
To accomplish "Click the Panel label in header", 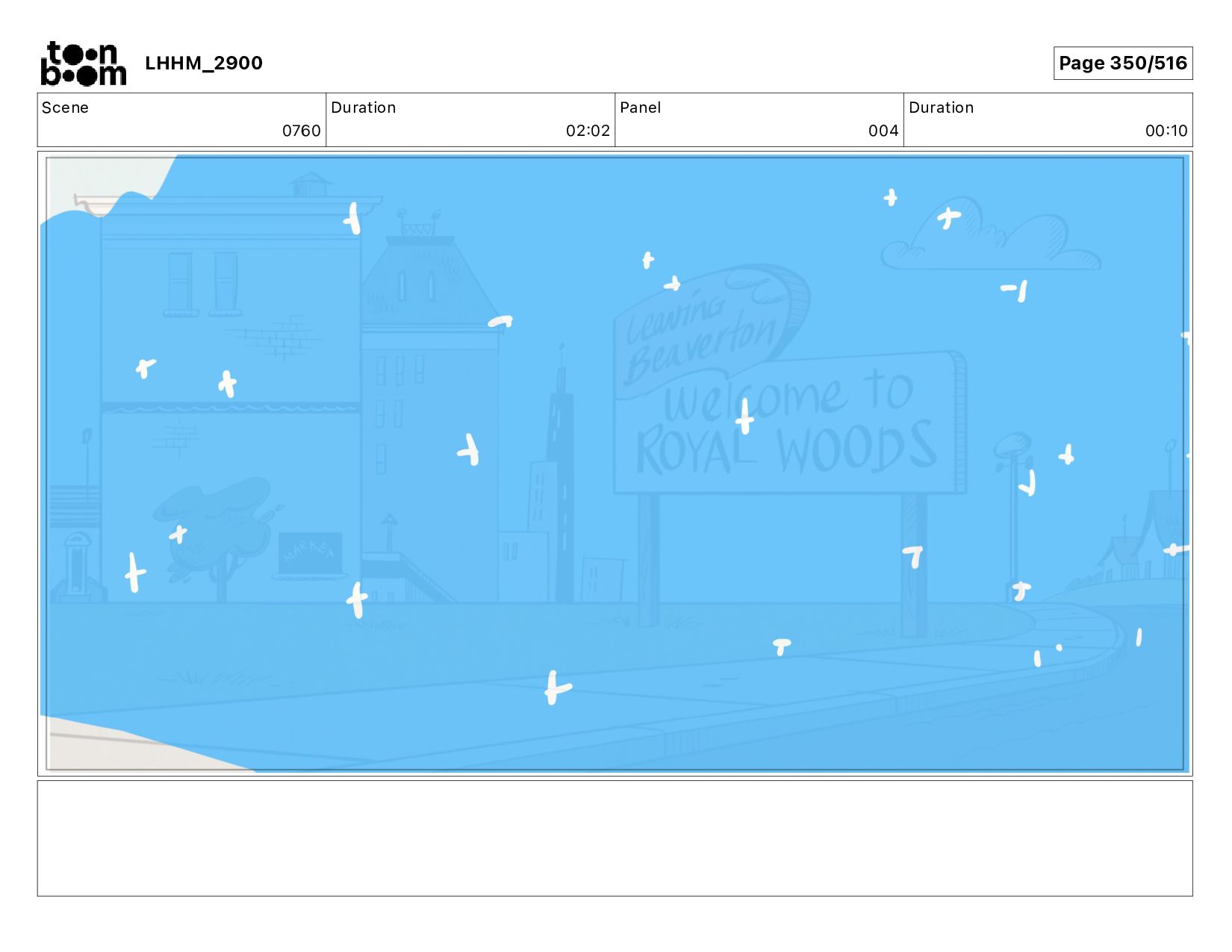I will 641,108.
